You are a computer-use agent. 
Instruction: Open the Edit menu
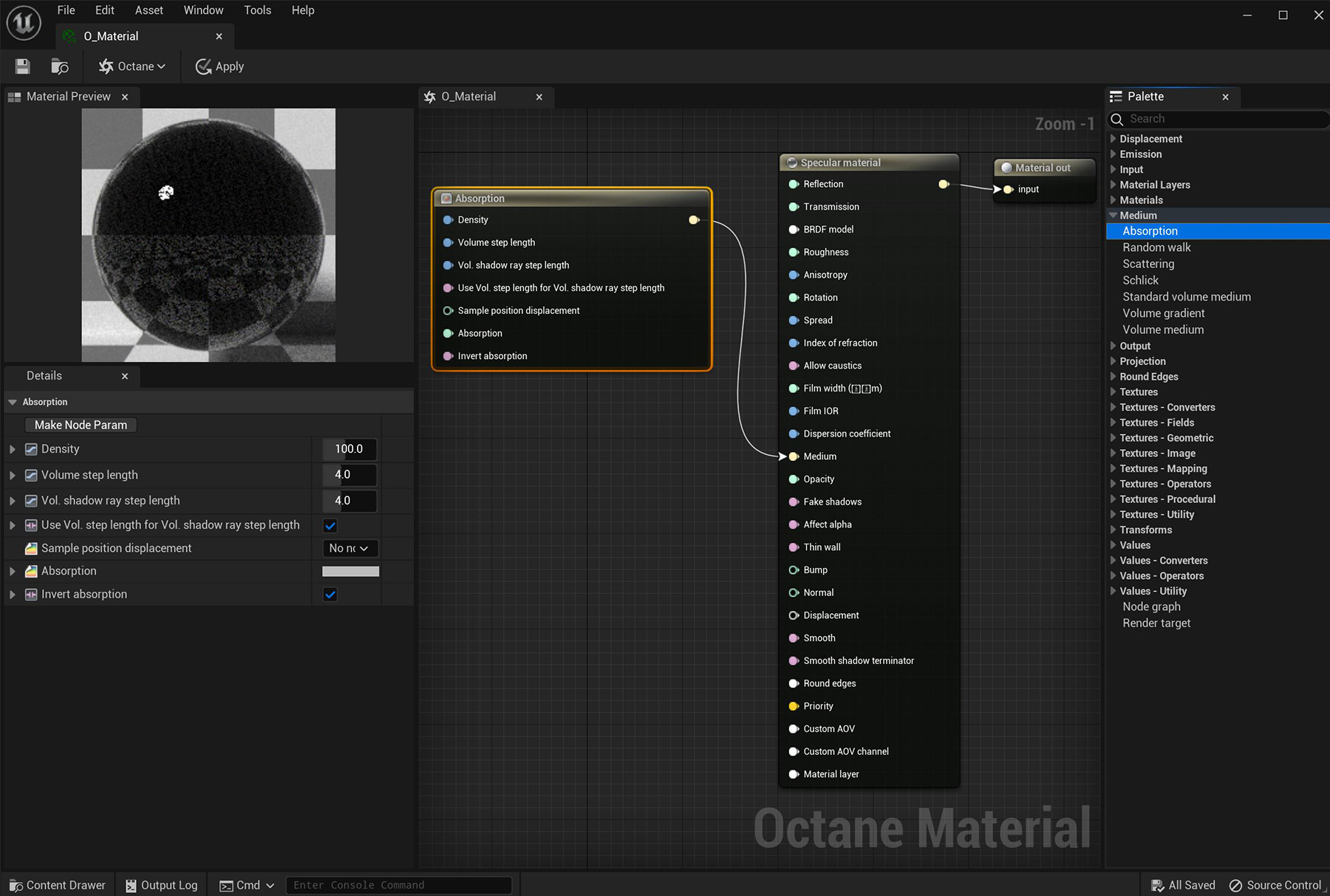105,10
